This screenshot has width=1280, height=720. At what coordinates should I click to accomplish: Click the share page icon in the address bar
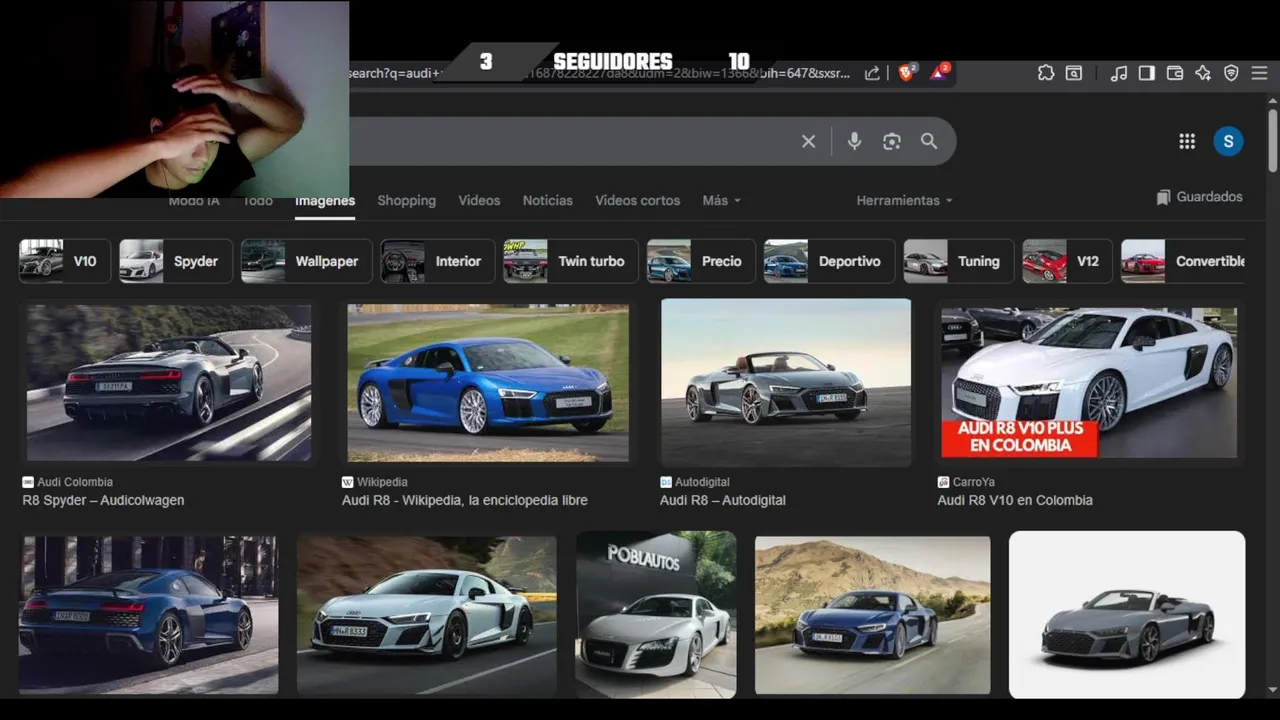click(872, 73)
